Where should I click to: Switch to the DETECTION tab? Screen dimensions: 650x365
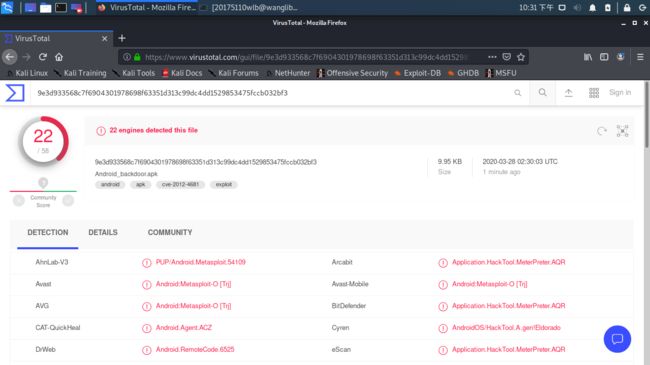(x=48, y=232)
